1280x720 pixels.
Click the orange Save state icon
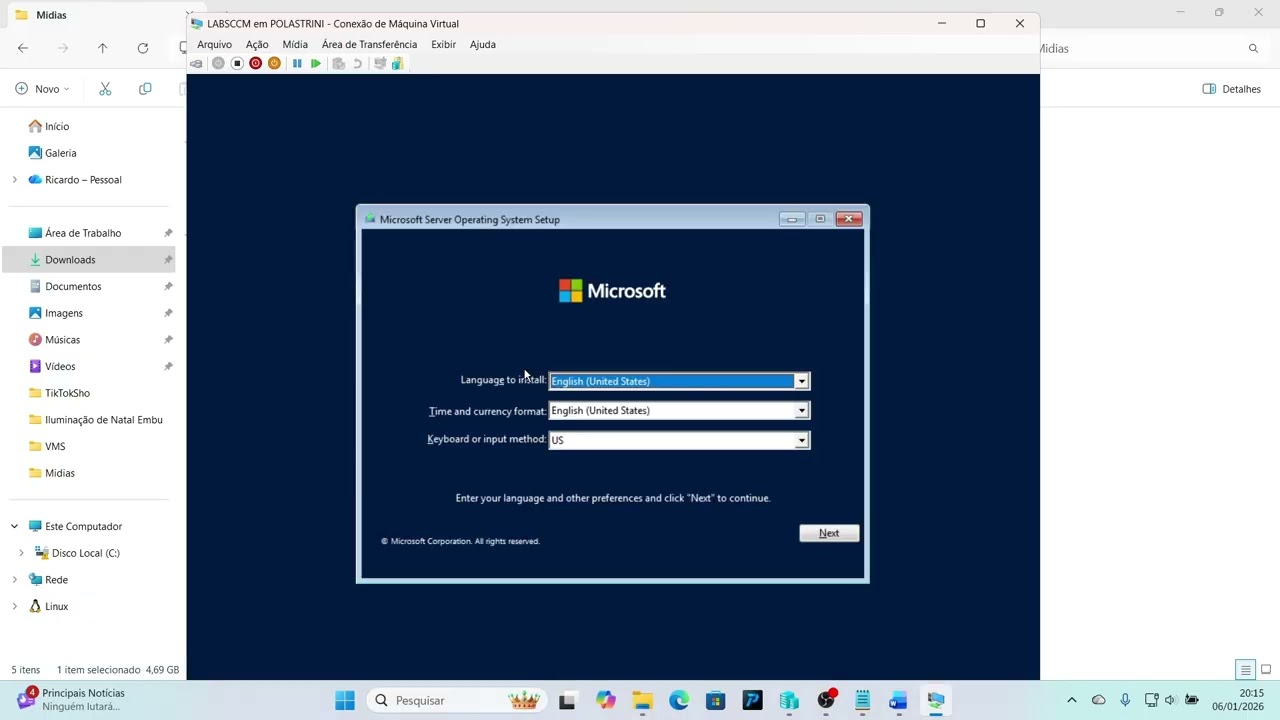pos(274,63)
